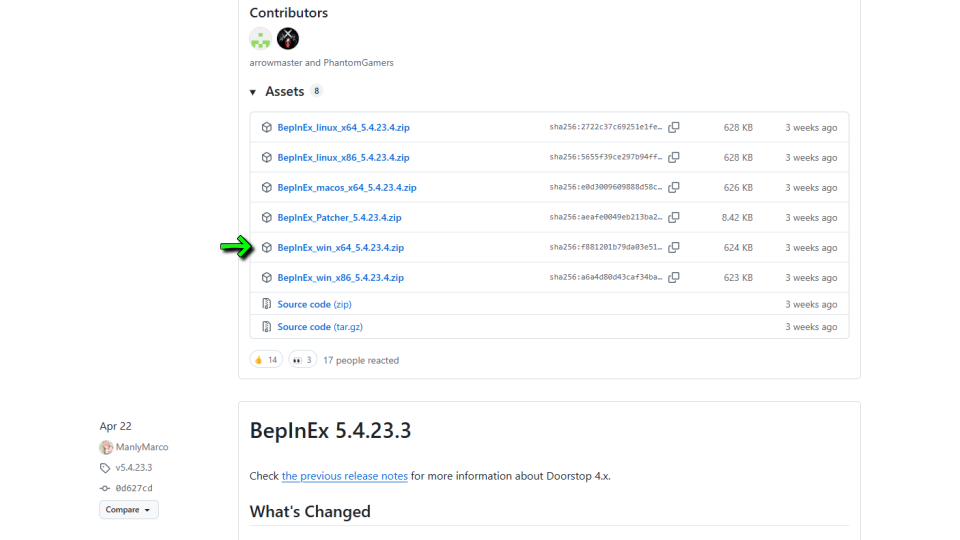Viewport: 960px width, 540px height.
Task: Open the Compare dropdown
Action: pos(128,510)
